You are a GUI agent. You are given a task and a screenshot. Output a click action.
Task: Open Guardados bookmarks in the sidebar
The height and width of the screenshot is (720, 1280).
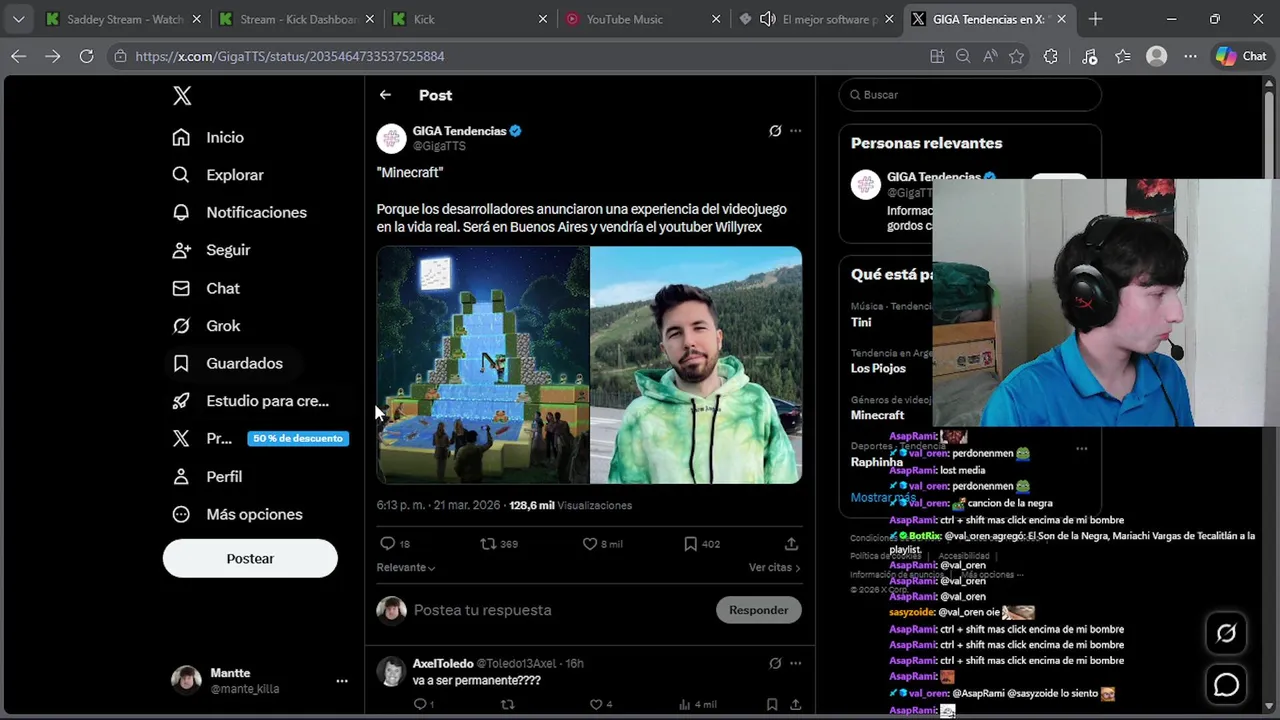[227, 363]
